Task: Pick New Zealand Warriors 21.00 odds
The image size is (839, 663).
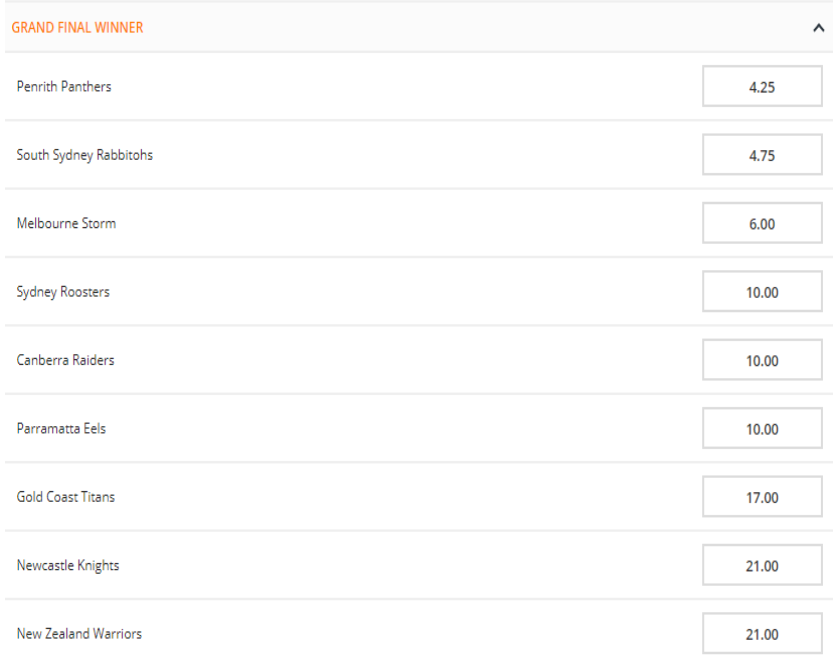Action: (x=762, y=634)
